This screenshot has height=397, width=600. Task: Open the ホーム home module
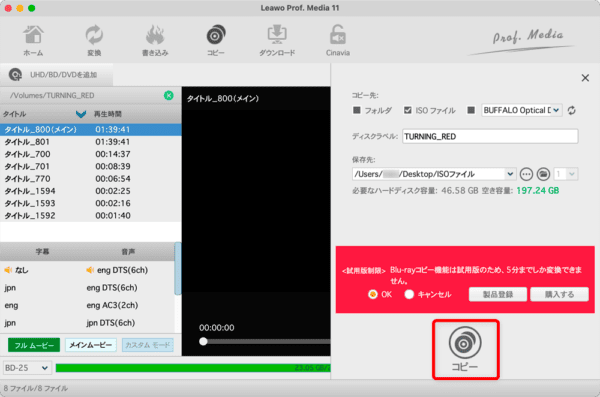pos(33,40)
